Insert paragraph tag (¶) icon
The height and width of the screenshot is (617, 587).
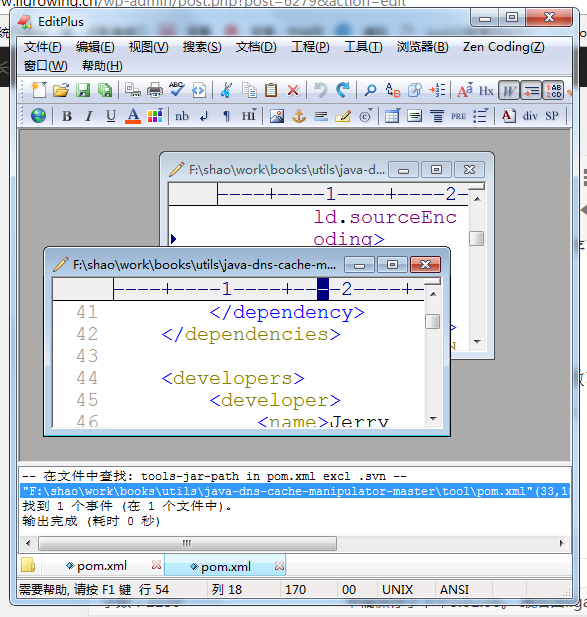[x=226, y=116]
